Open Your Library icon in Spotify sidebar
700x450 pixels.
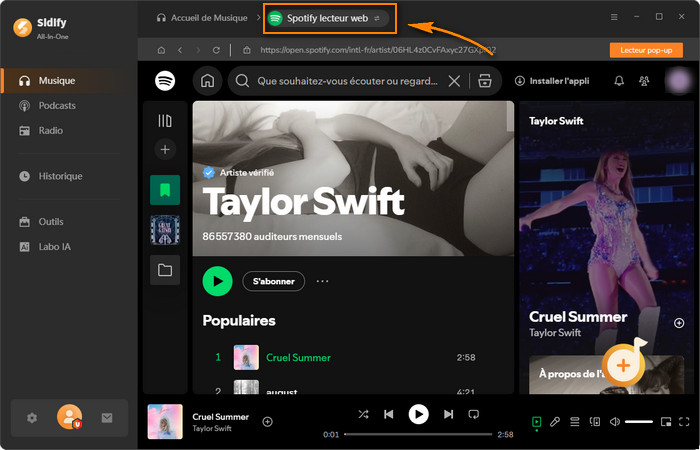(165, 121)
